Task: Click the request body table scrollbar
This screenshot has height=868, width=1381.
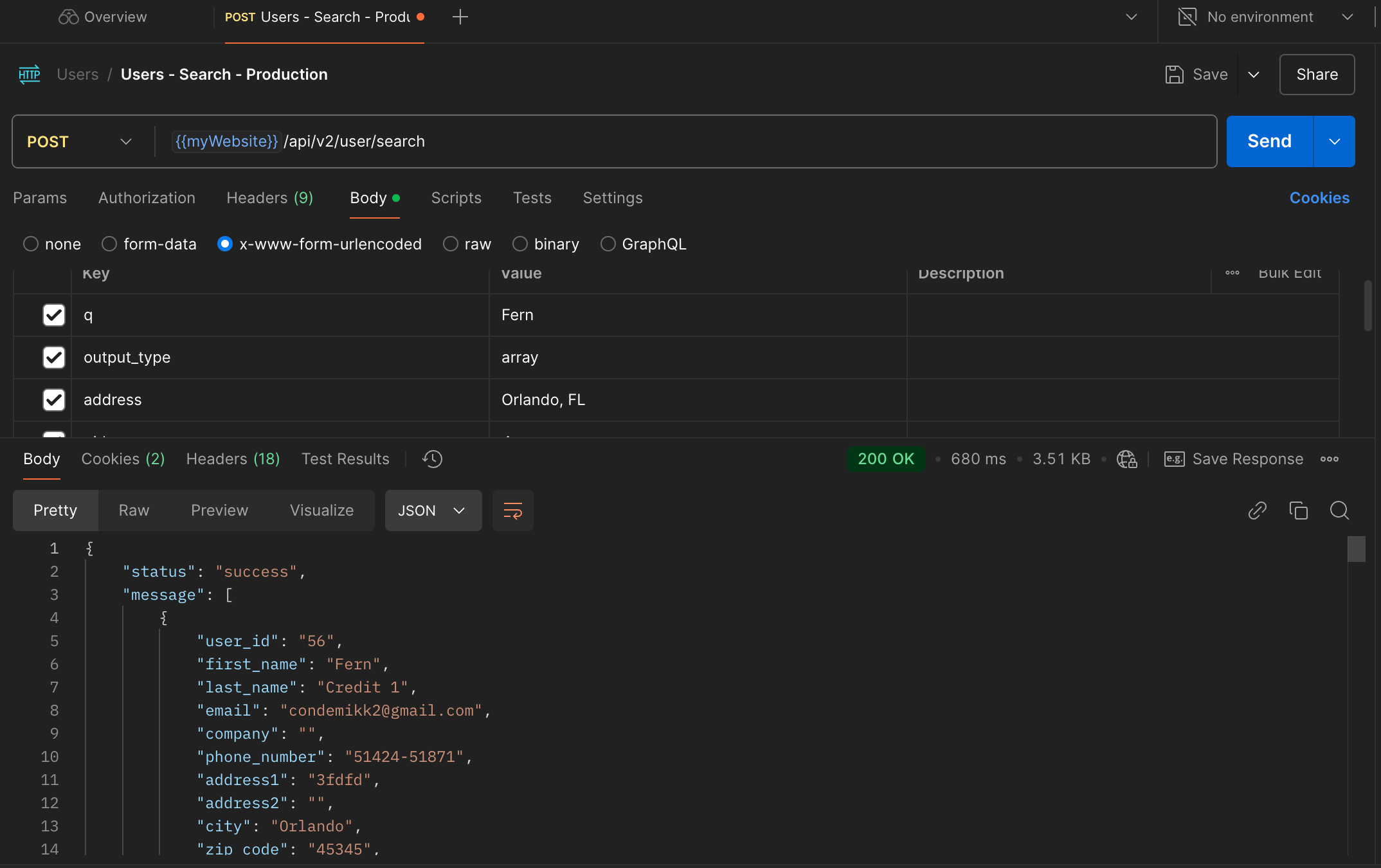Action: tap(1367, 306)
